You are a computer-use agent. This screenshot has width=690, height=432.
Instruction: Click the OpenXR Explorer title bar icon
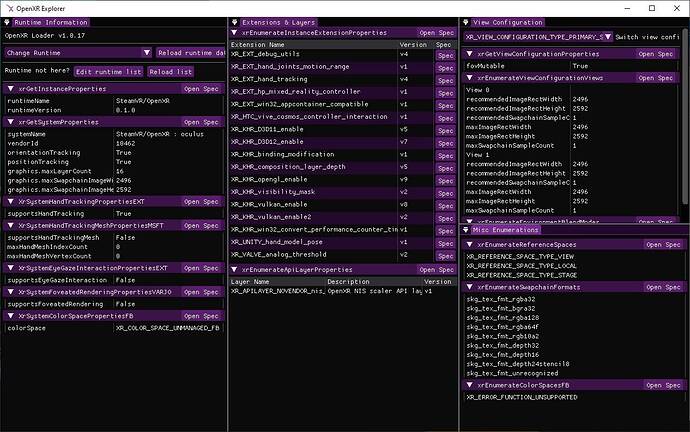coord(9,8)
